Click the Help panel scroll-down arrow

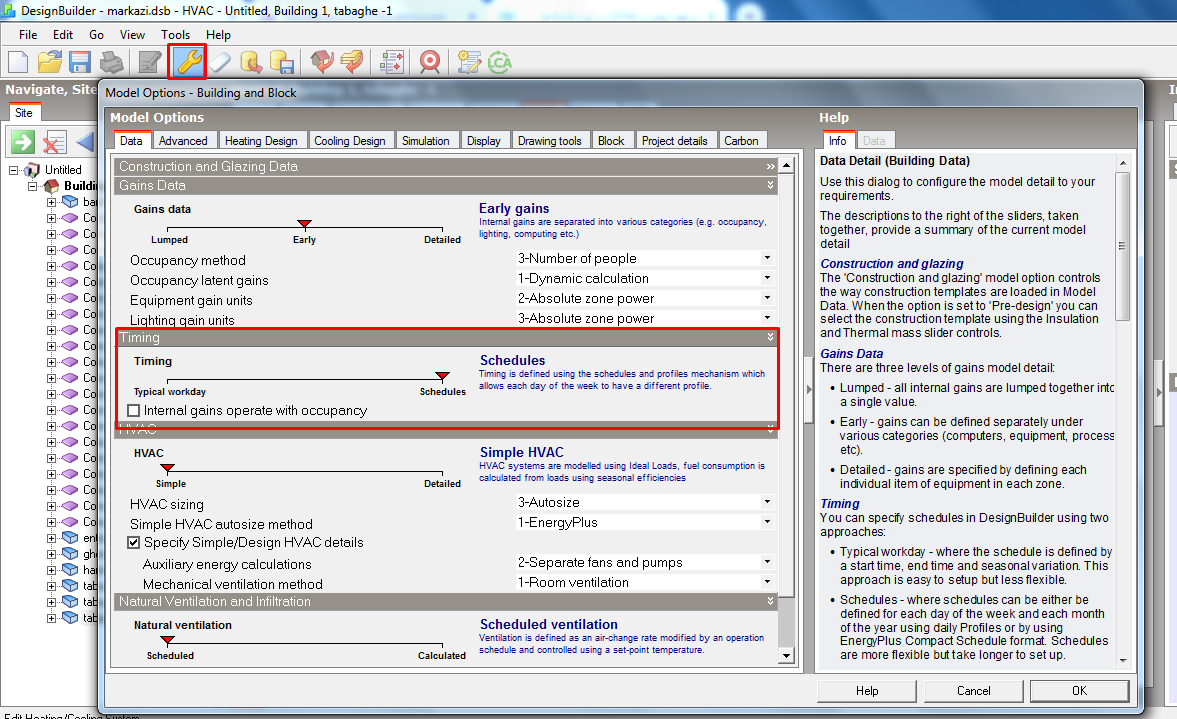[x=1123, y=660]
